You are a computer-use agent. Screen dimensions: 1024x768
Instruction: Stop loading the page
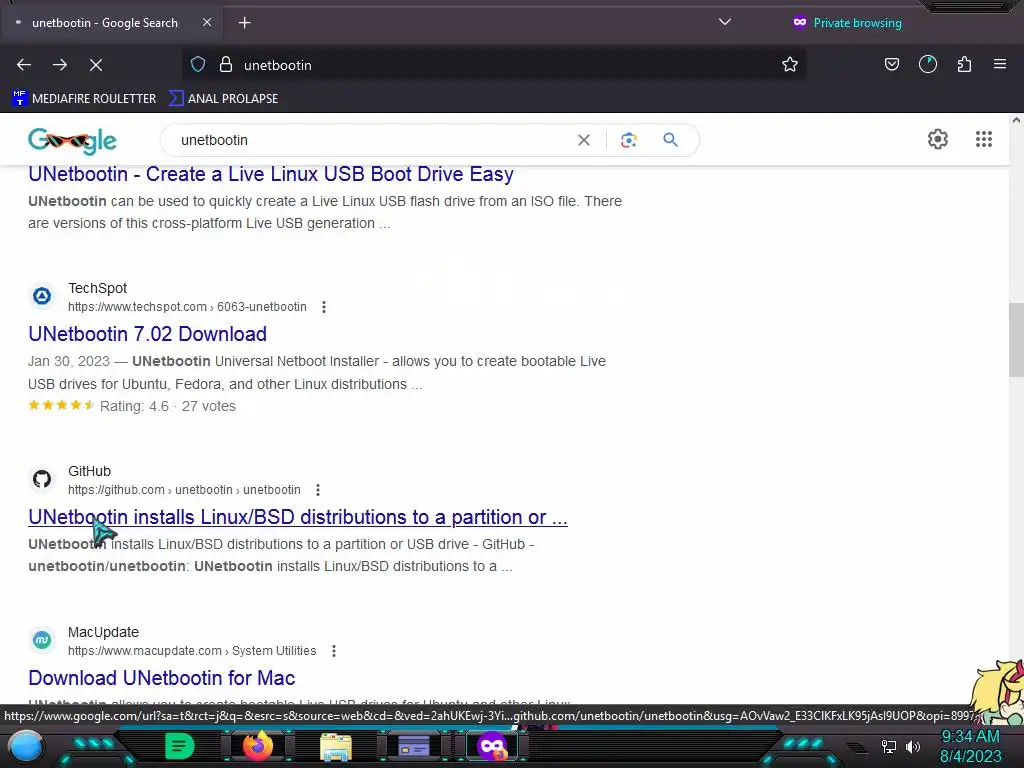point(96,65)
